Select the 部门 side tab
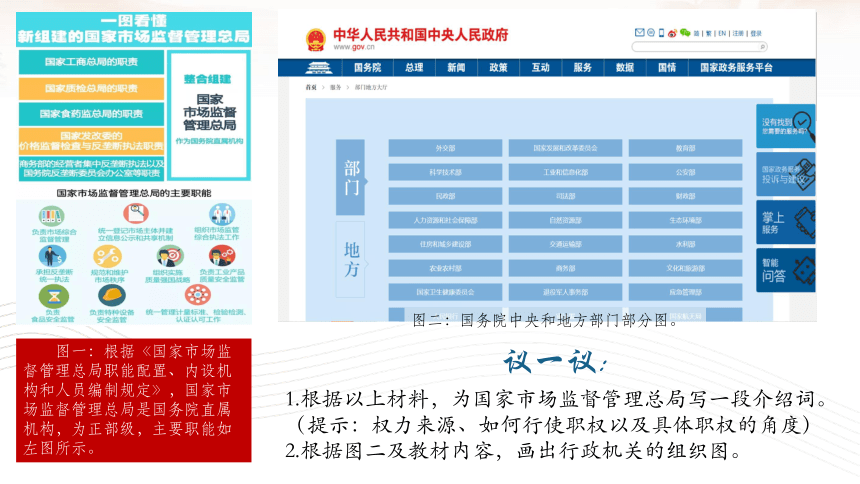The image size is (860, 484). coord(350,177)
